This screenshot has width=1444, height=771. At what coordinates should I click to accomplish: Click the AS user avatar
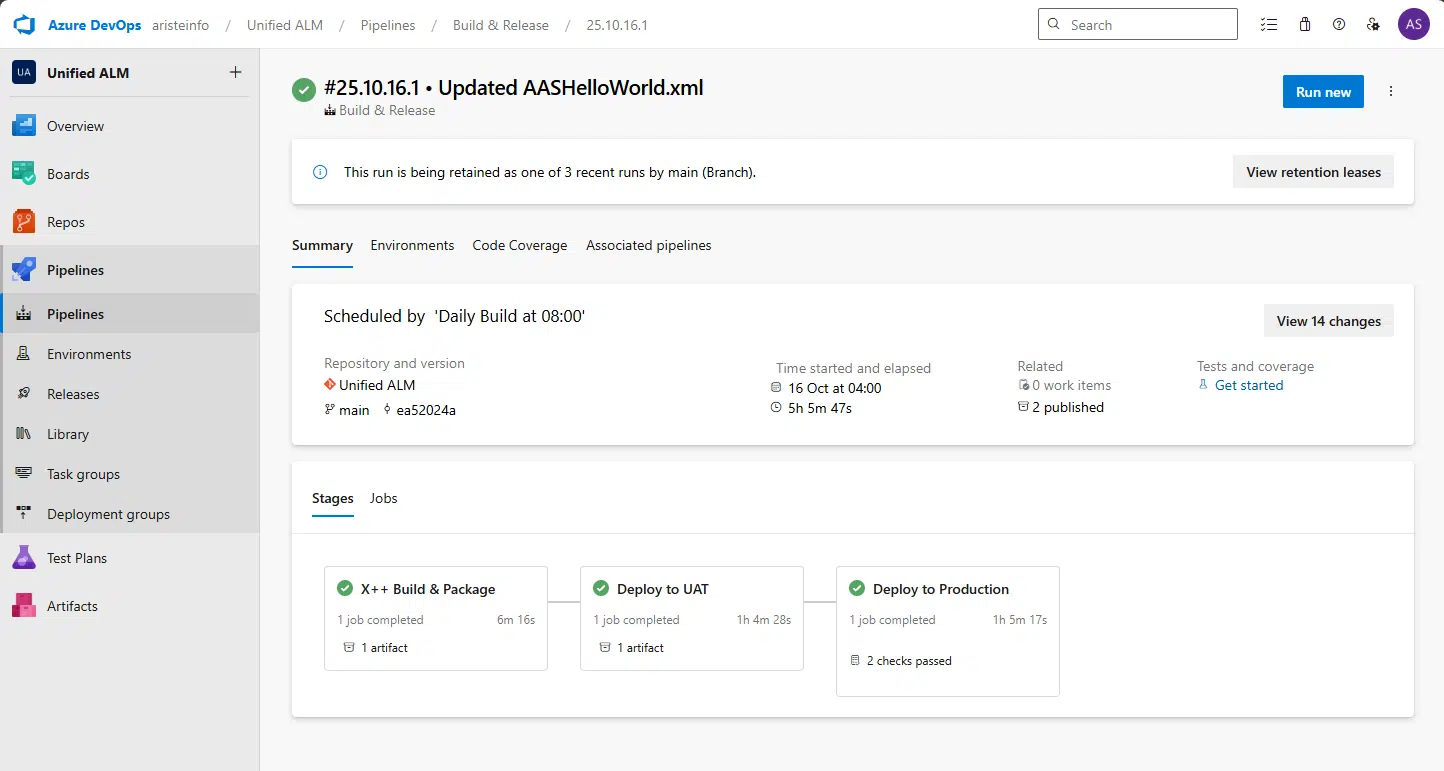(1413, 25)
